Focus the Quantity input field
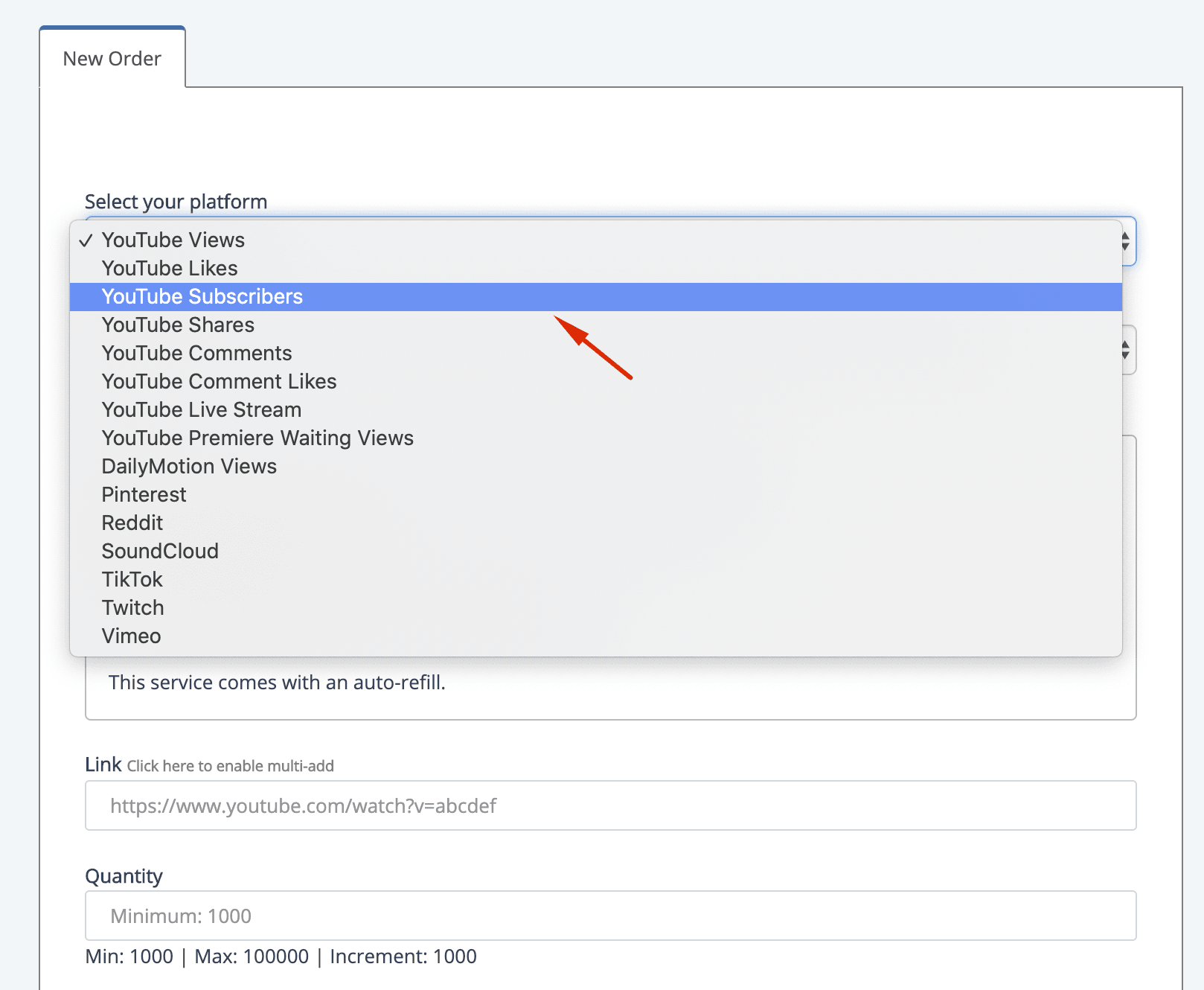This screenshot has width=1204, height=990. 611,916
